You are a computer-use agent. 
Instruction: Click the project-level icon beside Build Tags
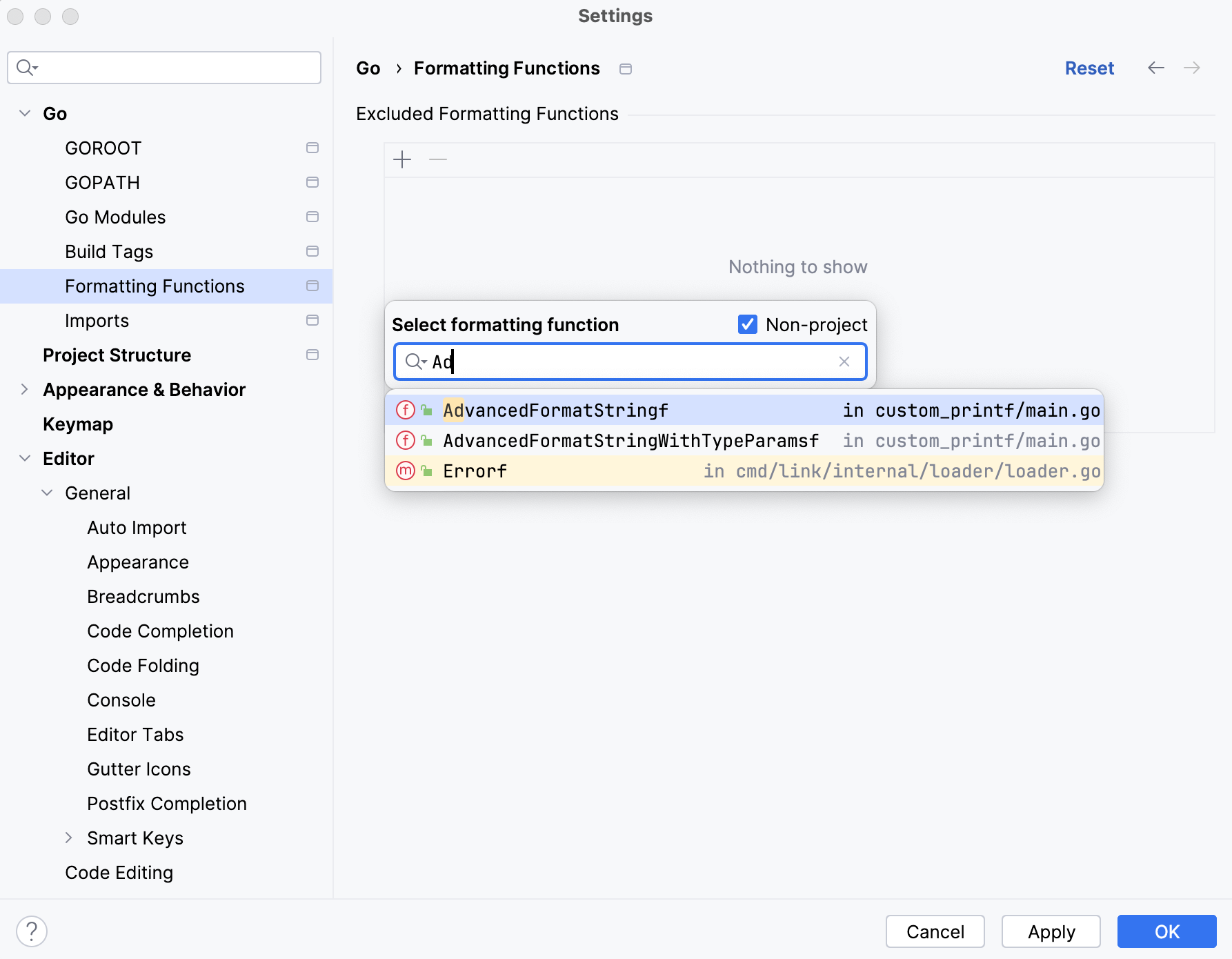click(312, 251)
